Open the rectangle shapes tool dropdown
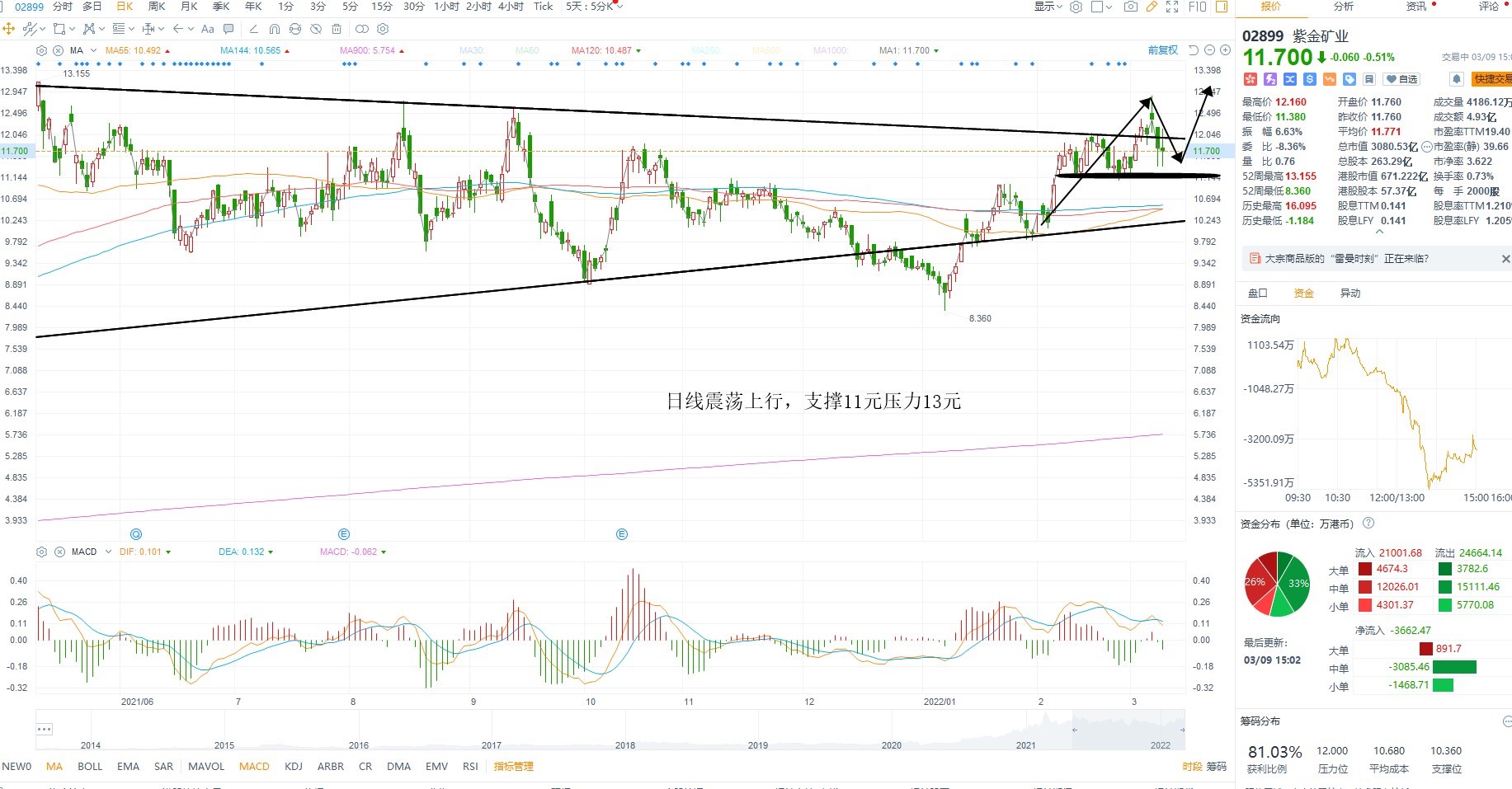The width and height of the screenshot is (1512, 789). [x=64, y=29]
